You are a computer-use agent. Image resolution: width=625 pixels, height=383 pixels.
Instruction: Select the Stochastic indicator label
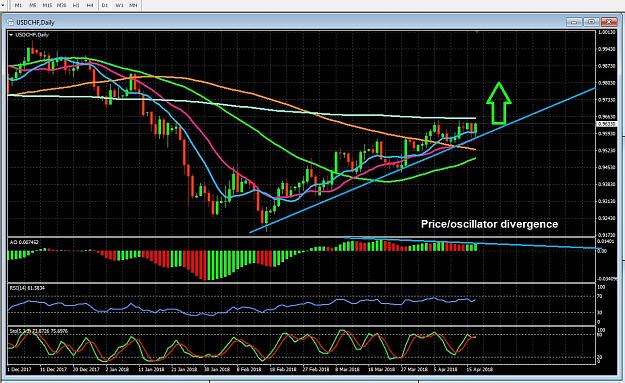pyautogui.click(x=39, y=331)
